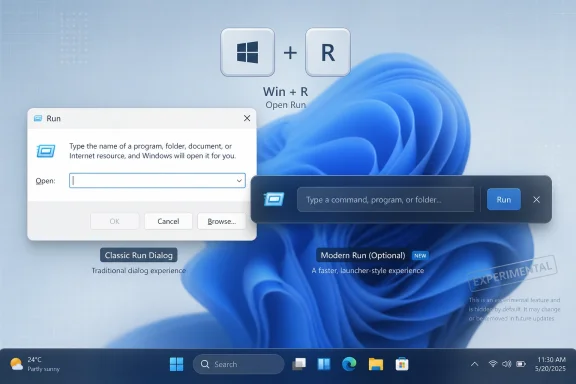Click the 'Open Run' caption under Win + R

pyautogui.click(x=285, y=105)
